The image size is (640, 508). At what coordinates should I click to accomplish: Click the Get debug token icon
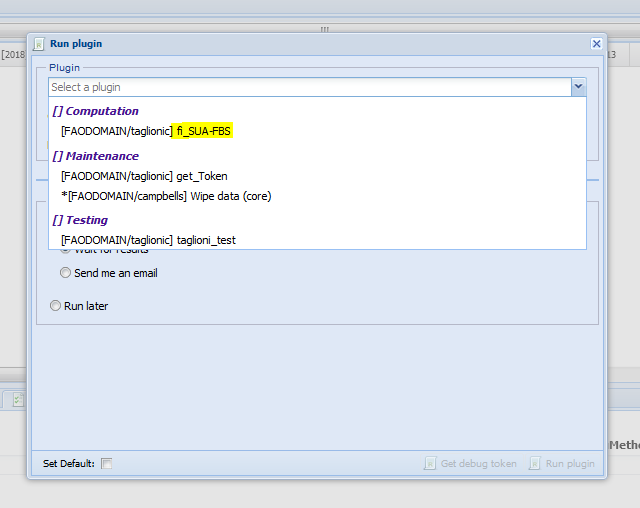(430, 464)
